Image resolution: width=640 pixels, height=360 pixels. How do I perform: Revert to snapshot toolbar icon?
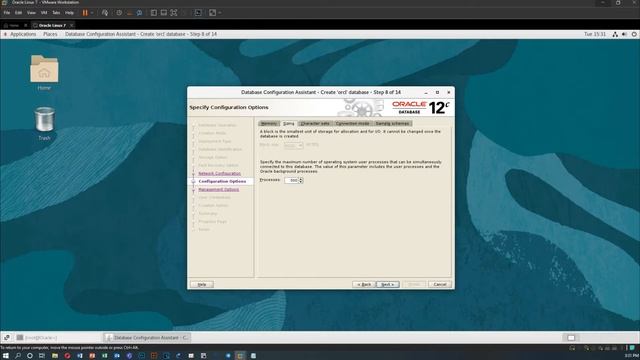(129, 13)
